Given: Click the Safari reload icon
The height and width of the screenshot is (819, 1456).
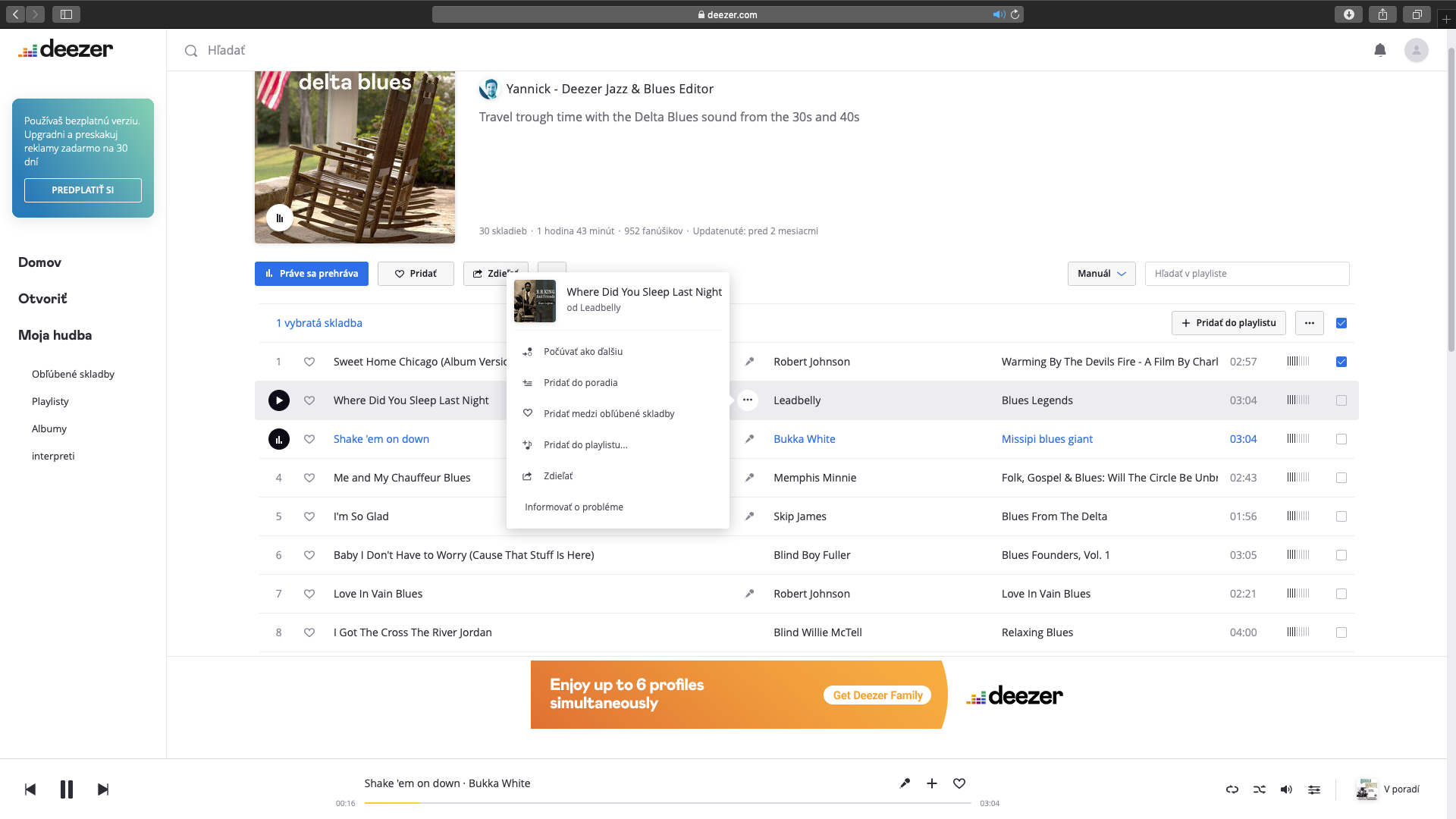Looking at the screenshot, I should point(1015,14).
